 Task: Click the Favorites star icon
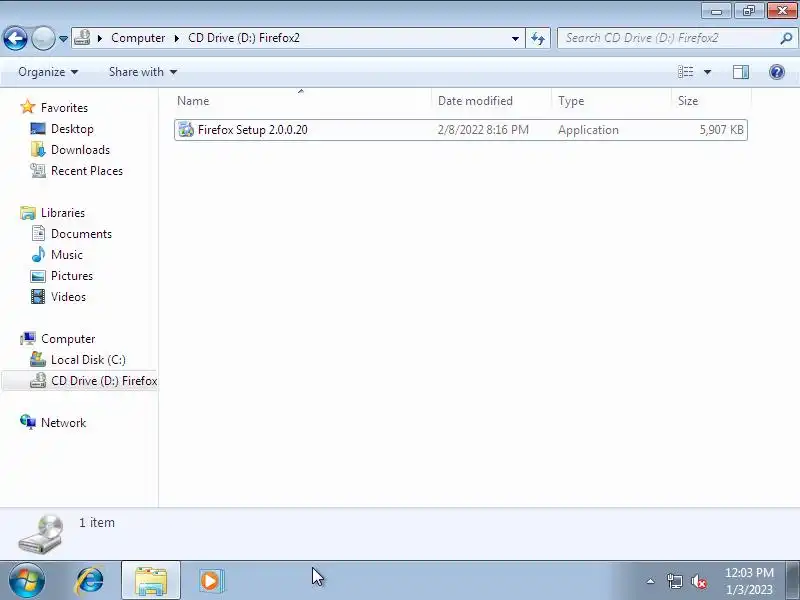tap(28, 107)
